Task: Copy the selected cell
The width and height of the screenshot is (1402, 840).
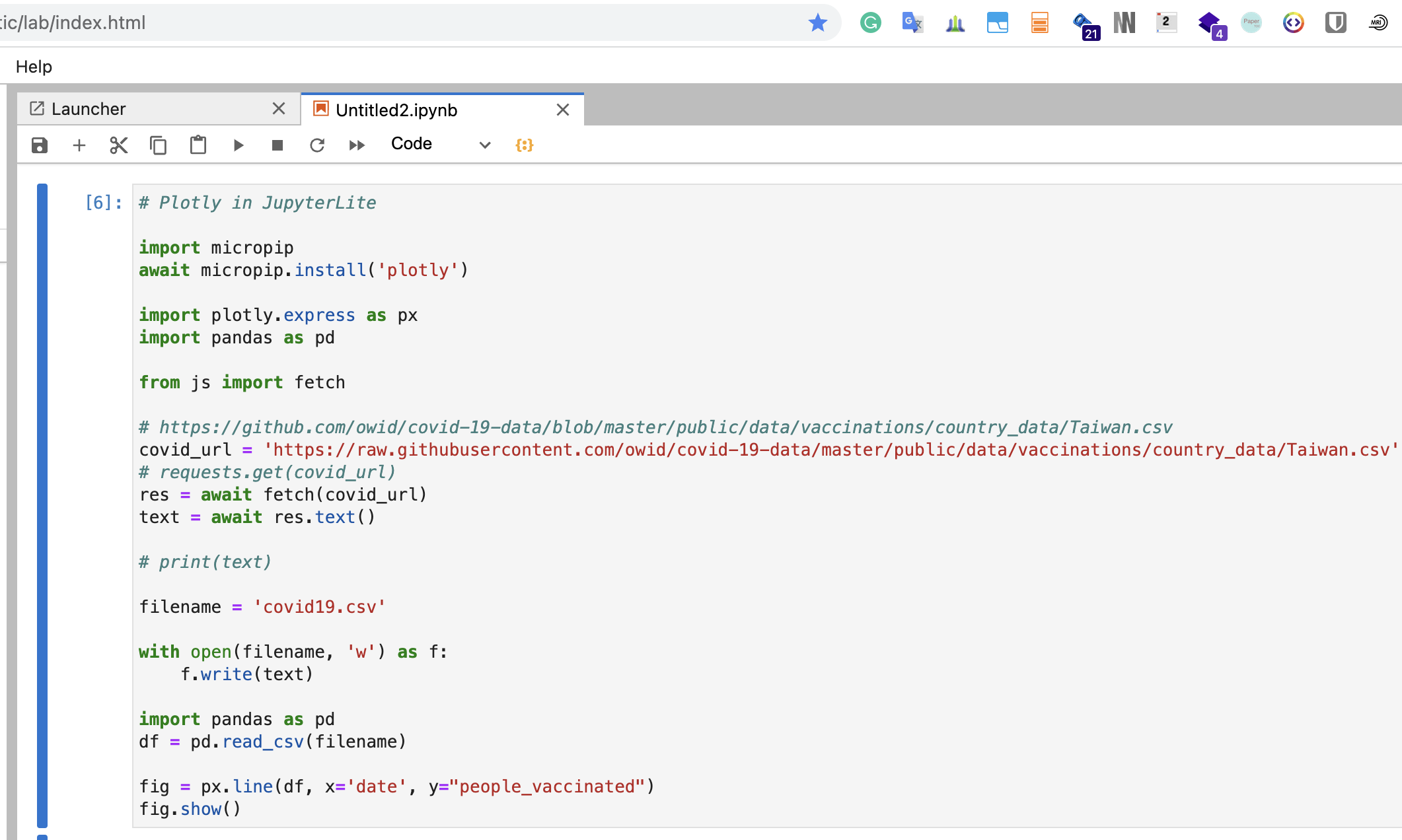Action: click(x=159, y=145)
